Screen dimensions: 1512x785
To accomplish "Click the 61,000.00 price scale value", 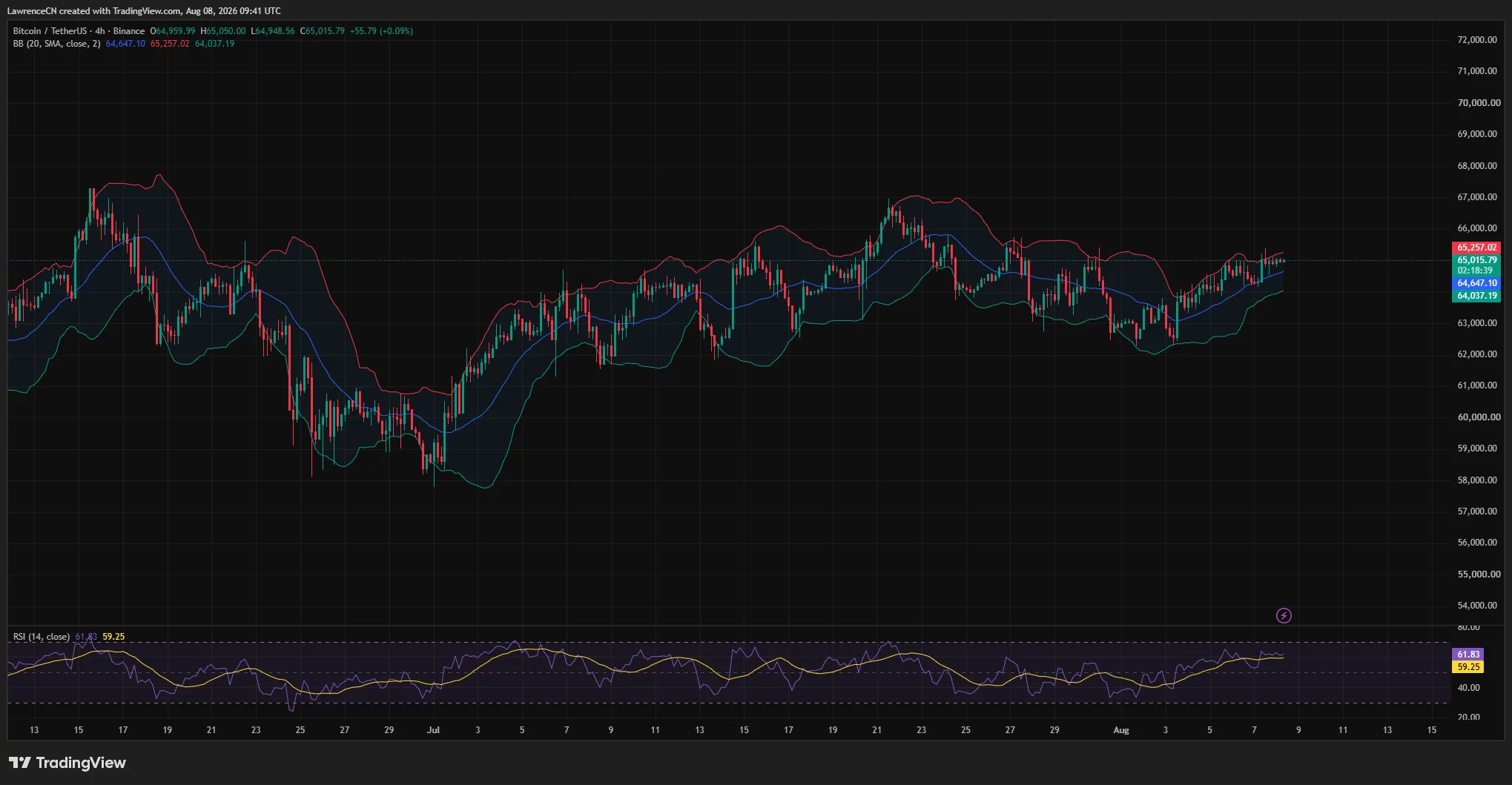I will pyautogui.click(x=1477, y=385).
